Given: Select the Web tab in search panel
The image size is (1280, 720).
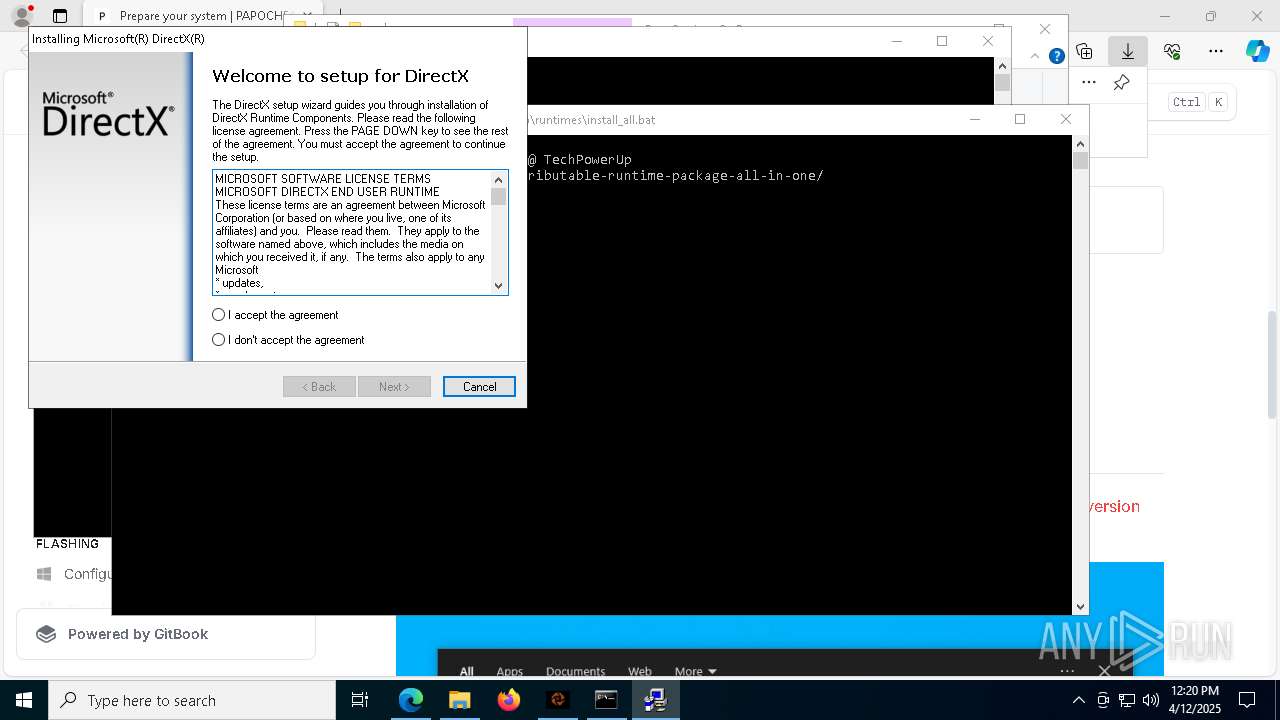Looking at the screenshot, I should pos(640,671).
